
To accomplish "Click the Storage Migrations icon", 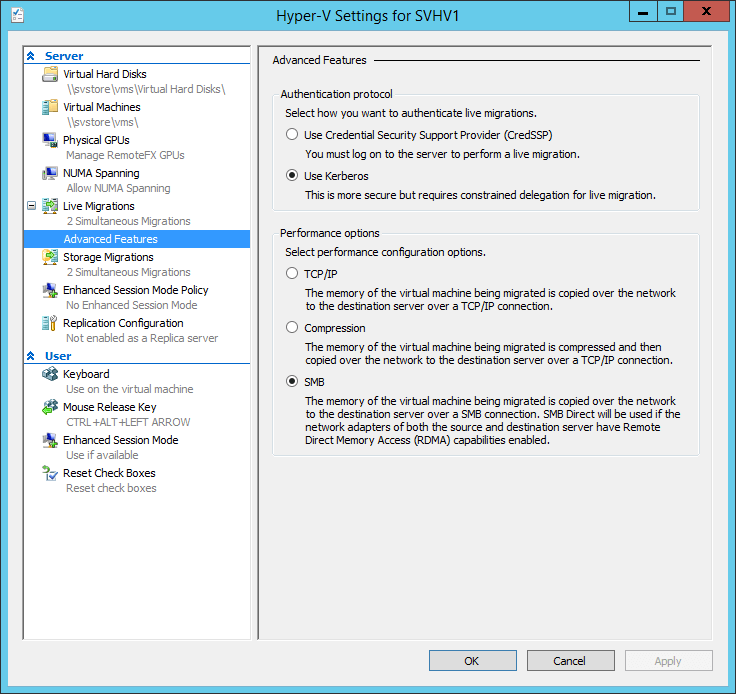I will (x=50, y=257).
